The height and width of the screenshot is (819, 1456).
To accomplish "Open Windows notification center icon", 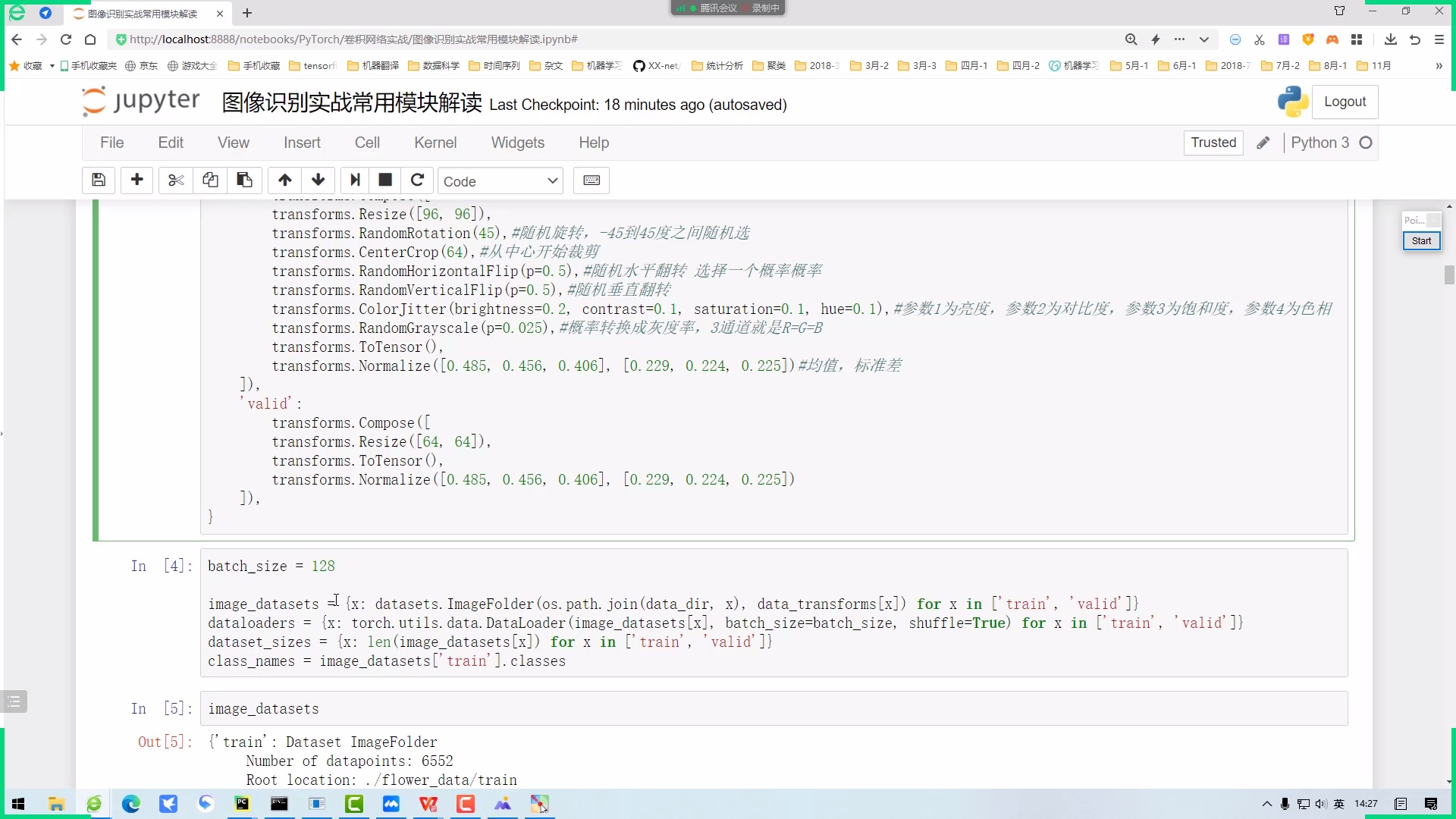I will [x=1431, y=804].
